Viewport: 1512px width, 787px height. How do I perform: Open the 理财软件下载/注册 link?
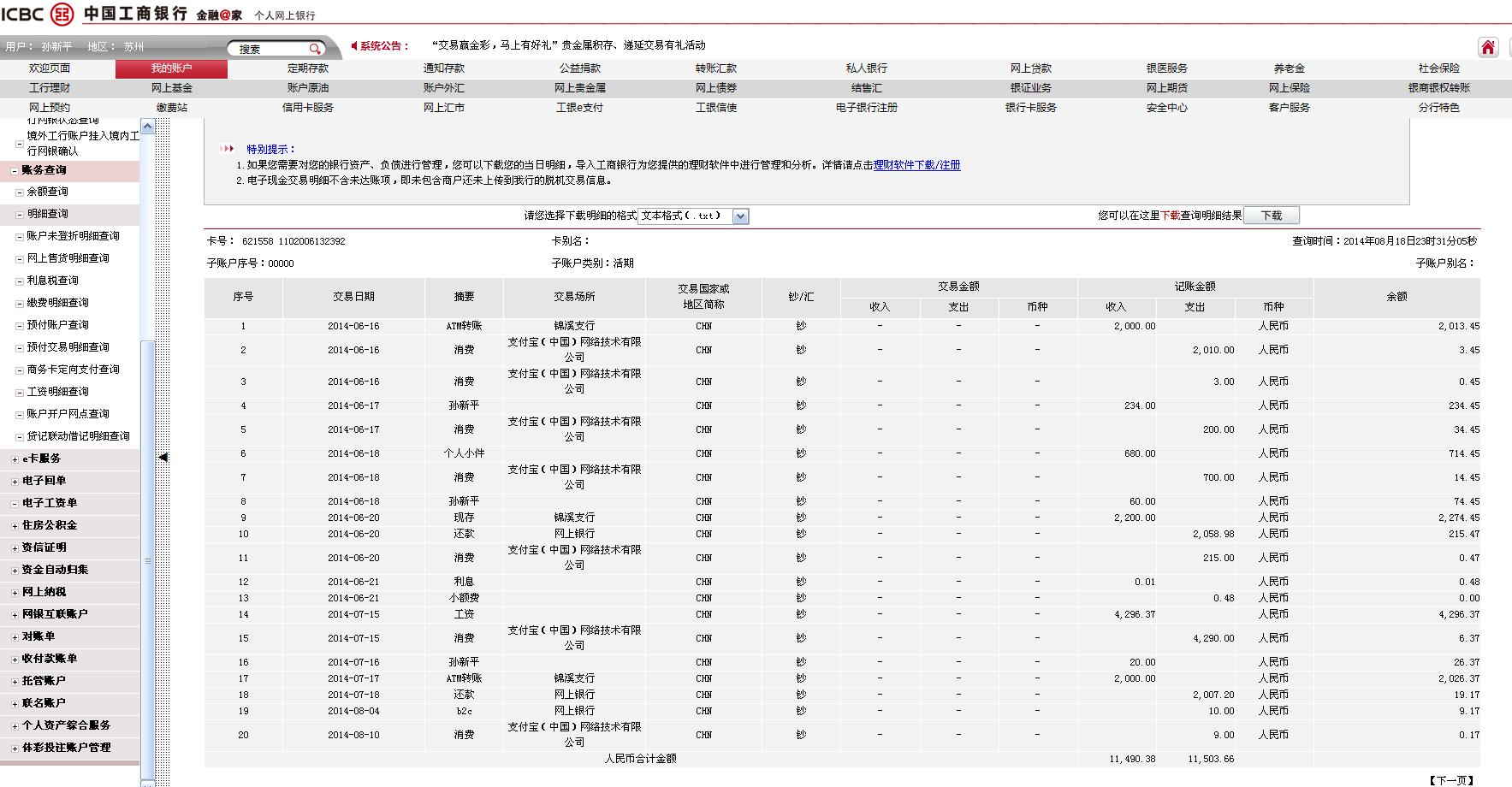916,165
